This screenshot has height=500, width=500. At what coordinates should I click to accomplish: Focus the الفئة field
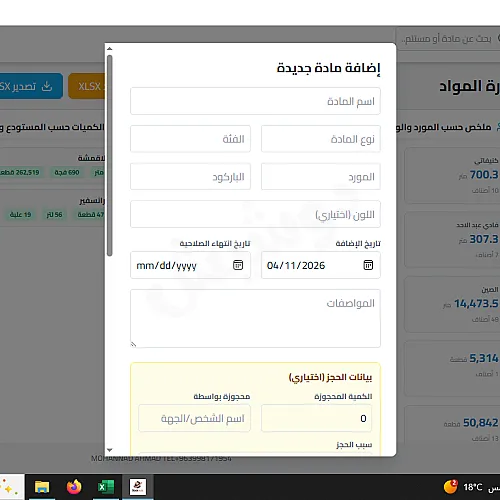190,139
